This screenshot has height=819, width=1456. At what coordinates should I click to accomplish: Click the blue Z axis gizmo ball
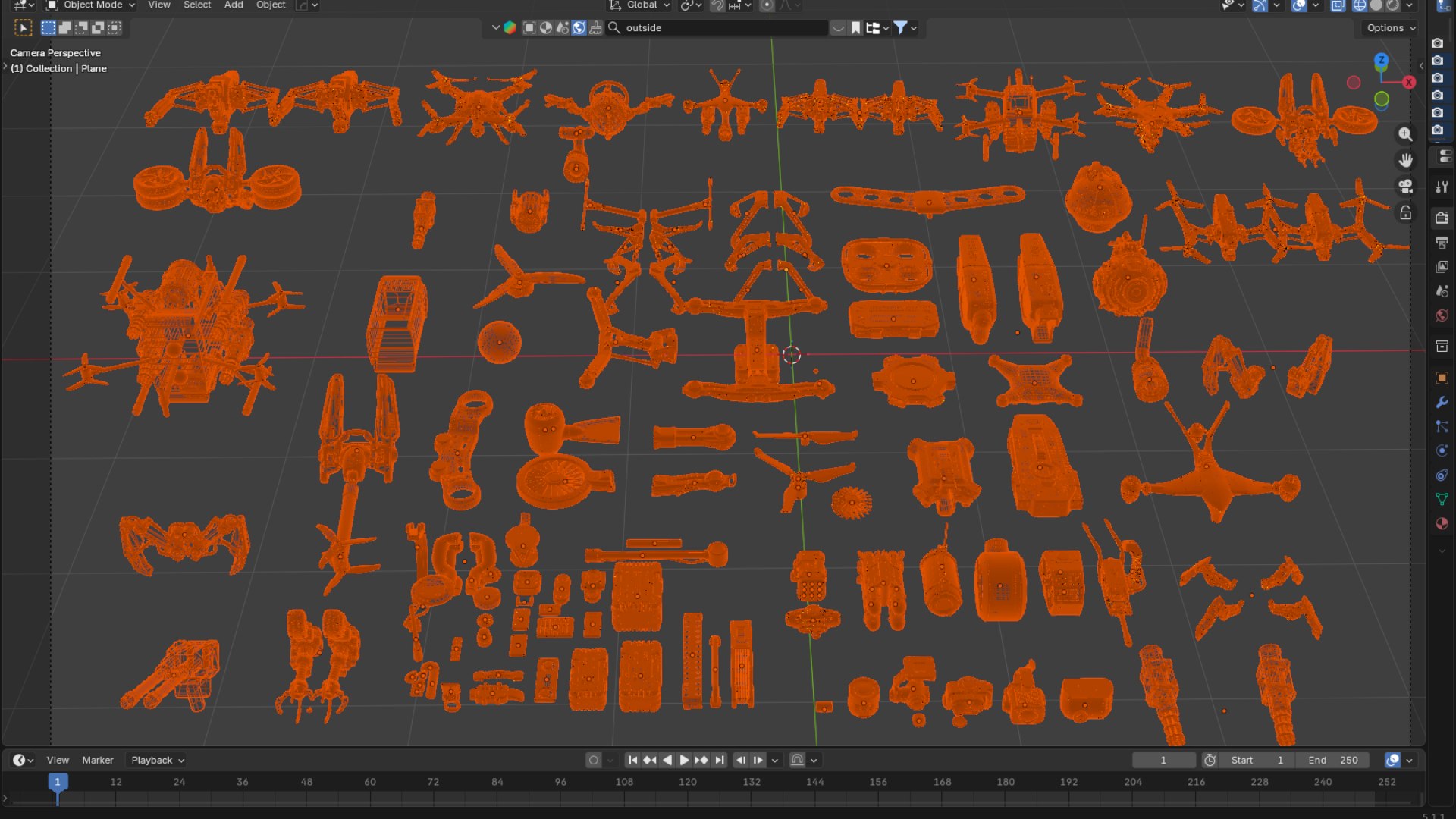pyautogui.click(x=1381, y=60)
